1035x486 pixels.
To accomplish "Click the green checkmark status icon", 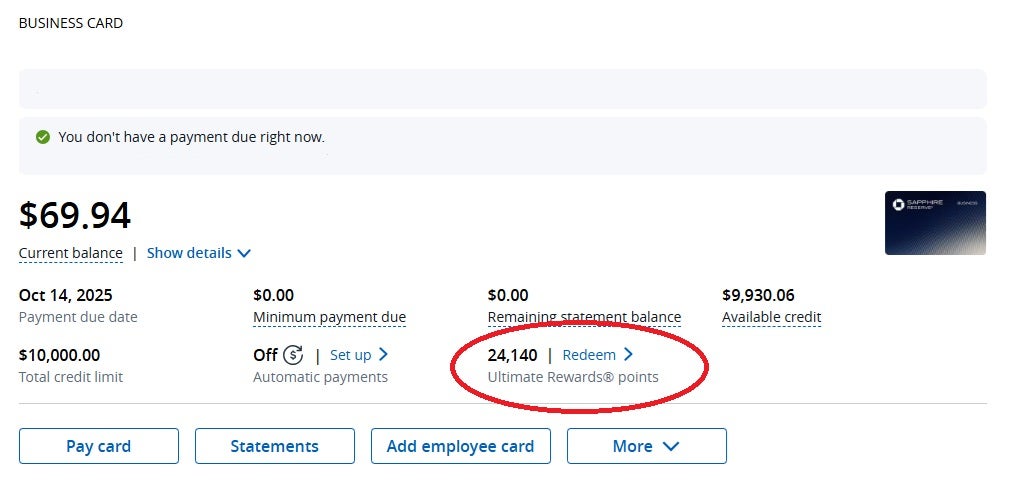I will pos(43,137).
